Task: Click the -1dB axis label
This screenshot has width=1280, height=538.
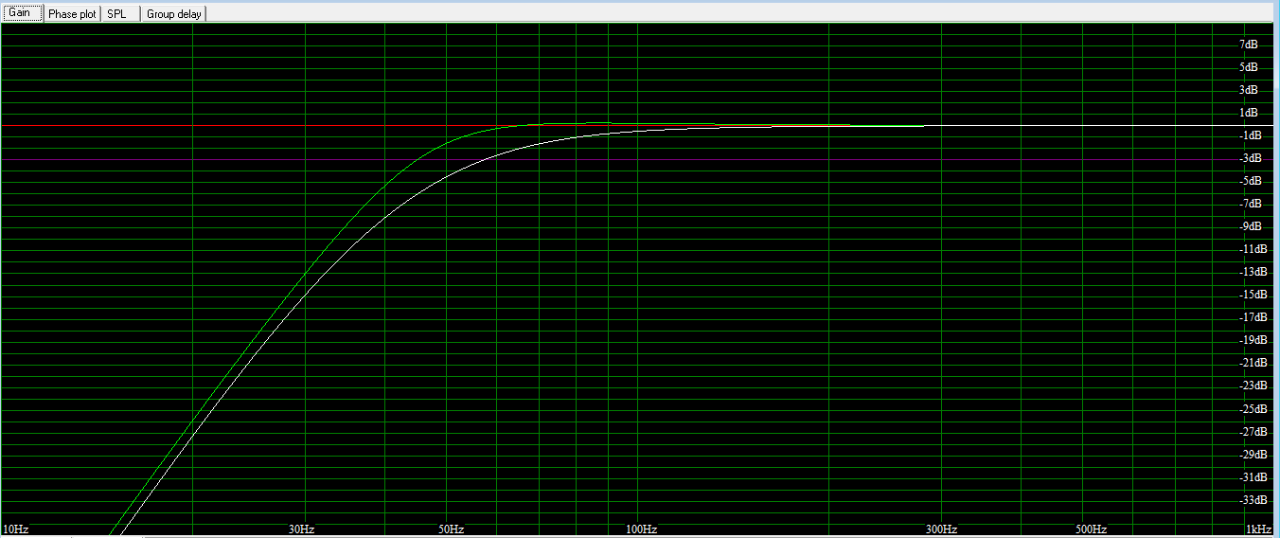Action: coord(1249,136)
